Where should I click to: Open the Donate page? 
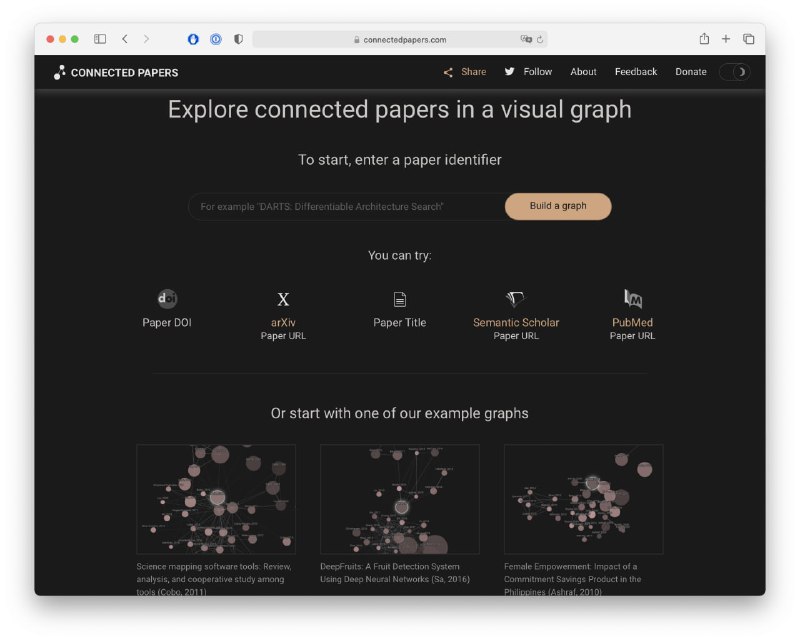coord(691,72)
